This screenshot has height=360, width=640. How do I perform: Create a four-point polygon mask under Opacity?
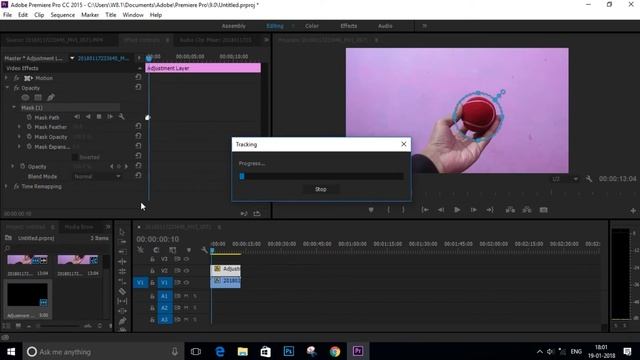point(38,98)
